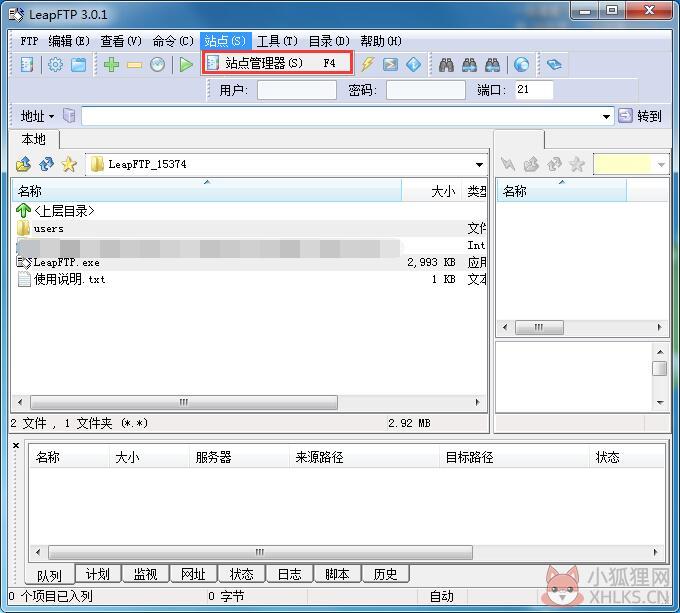Click the blue folder window toolbar icon
Screen dimensions: 680x613
(x=78, y=65)
